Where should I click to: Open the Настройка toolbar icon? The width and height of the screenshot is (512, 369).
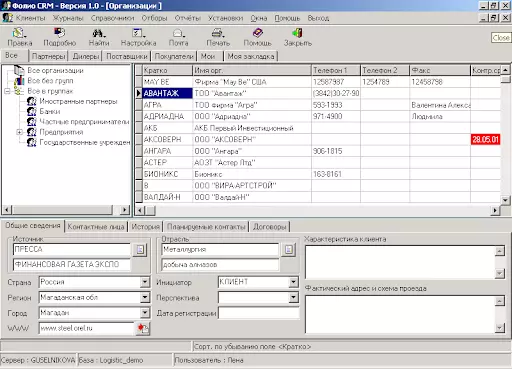coord(138,33)
